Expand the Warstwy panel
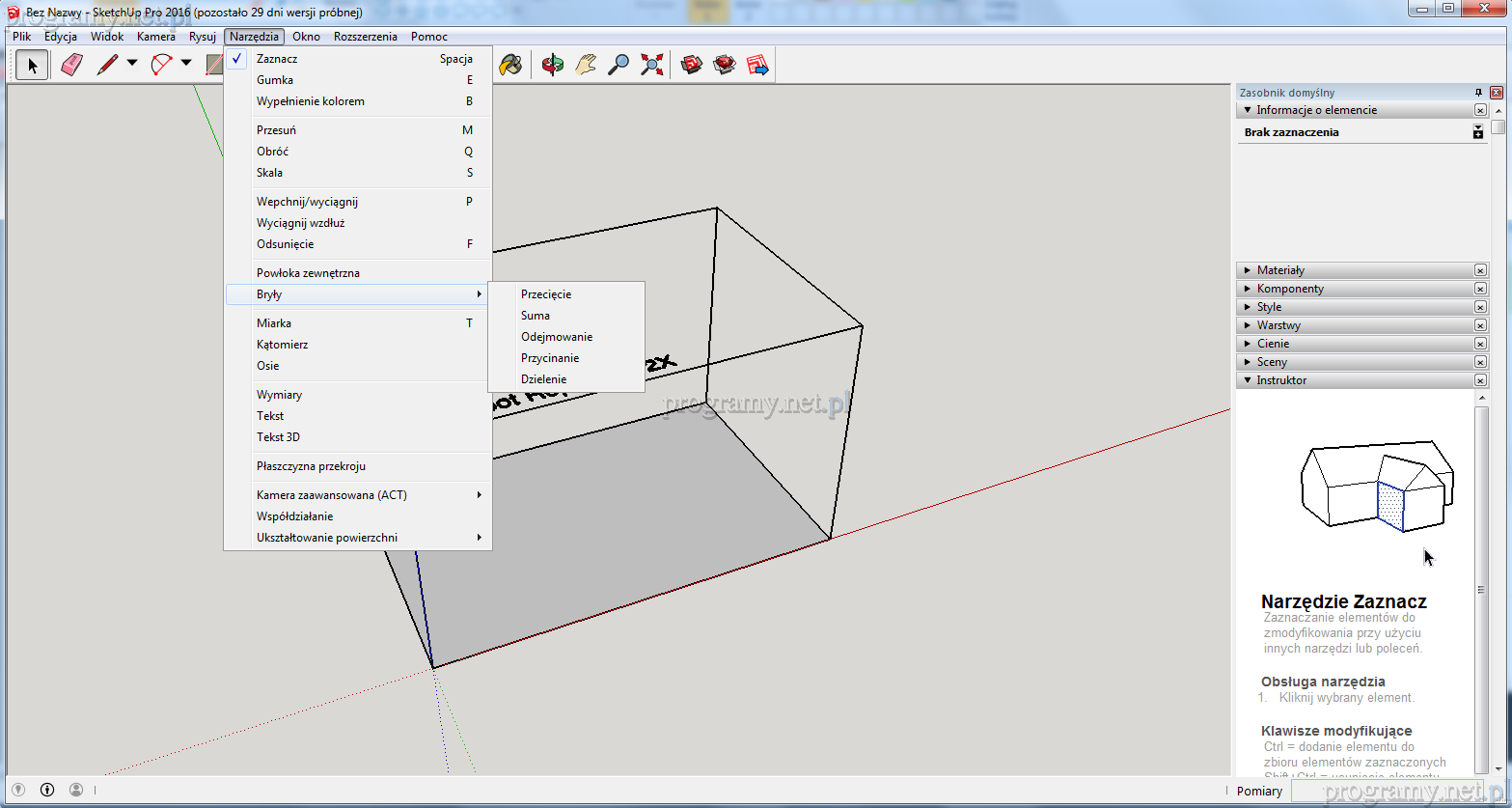 click(1278, 325)
